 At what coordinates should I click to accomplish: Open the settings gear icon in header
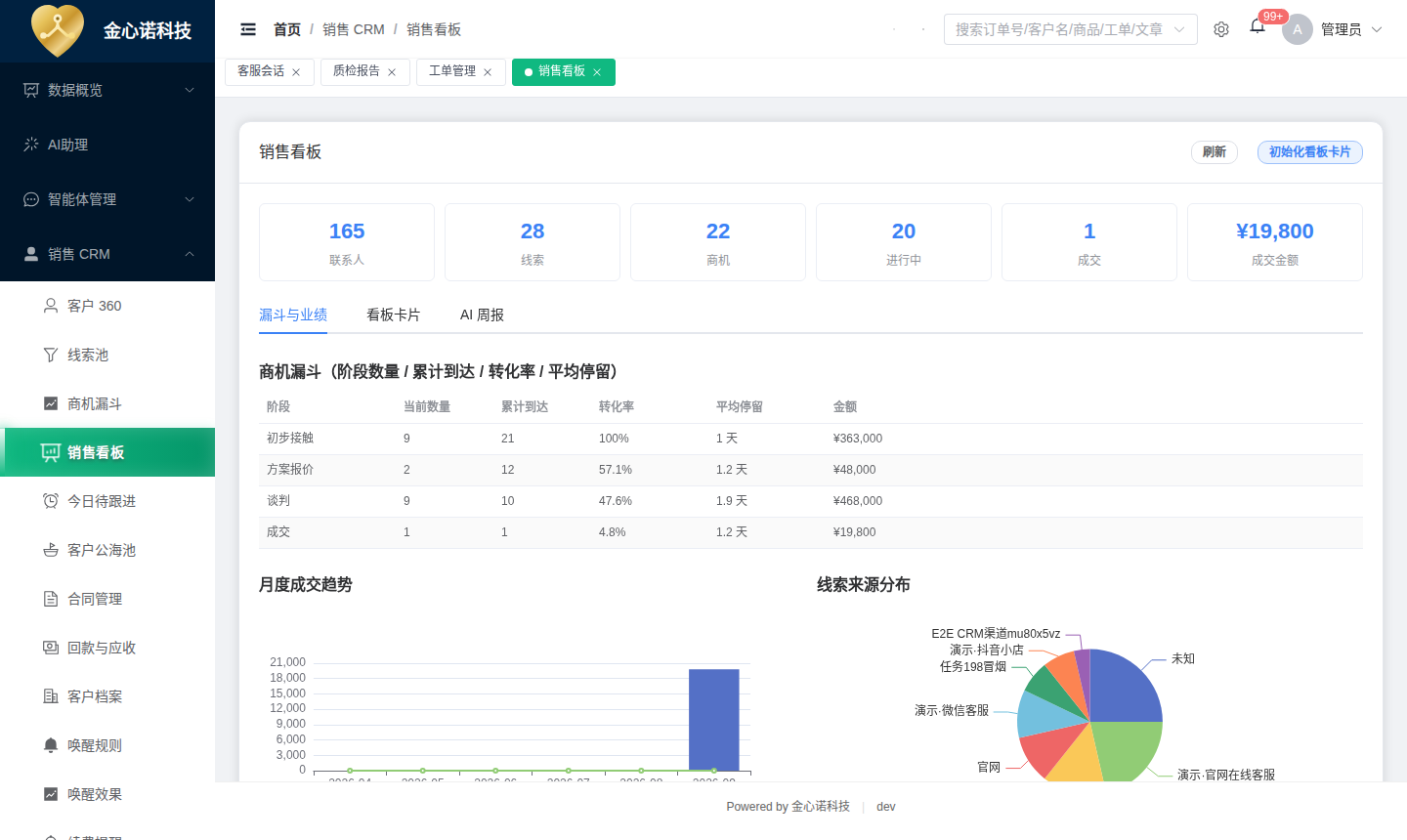click(1221, 29)
